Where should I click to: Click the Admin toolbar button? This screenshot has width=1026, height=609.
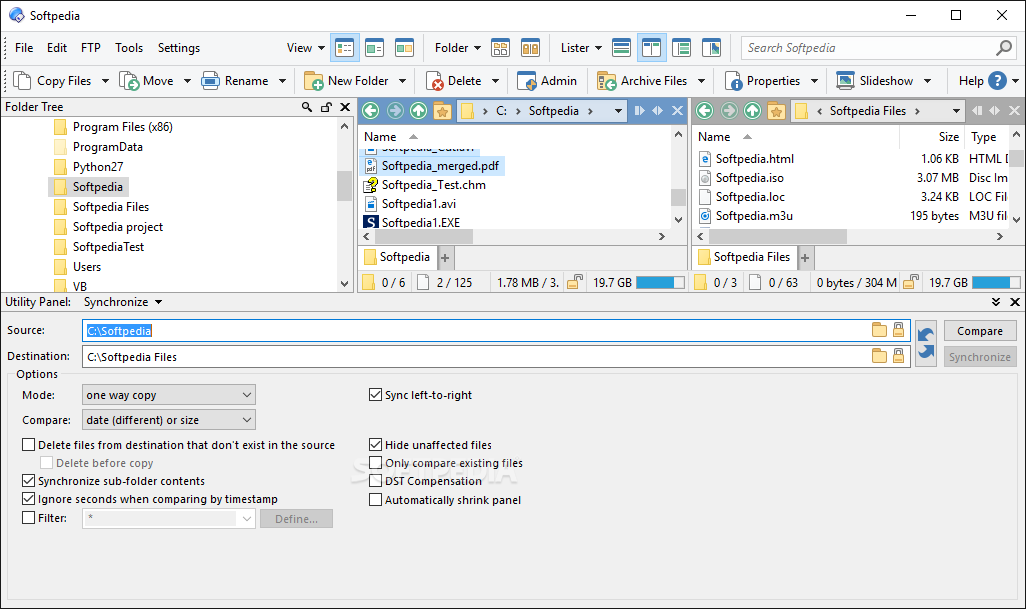coord(547,81)
